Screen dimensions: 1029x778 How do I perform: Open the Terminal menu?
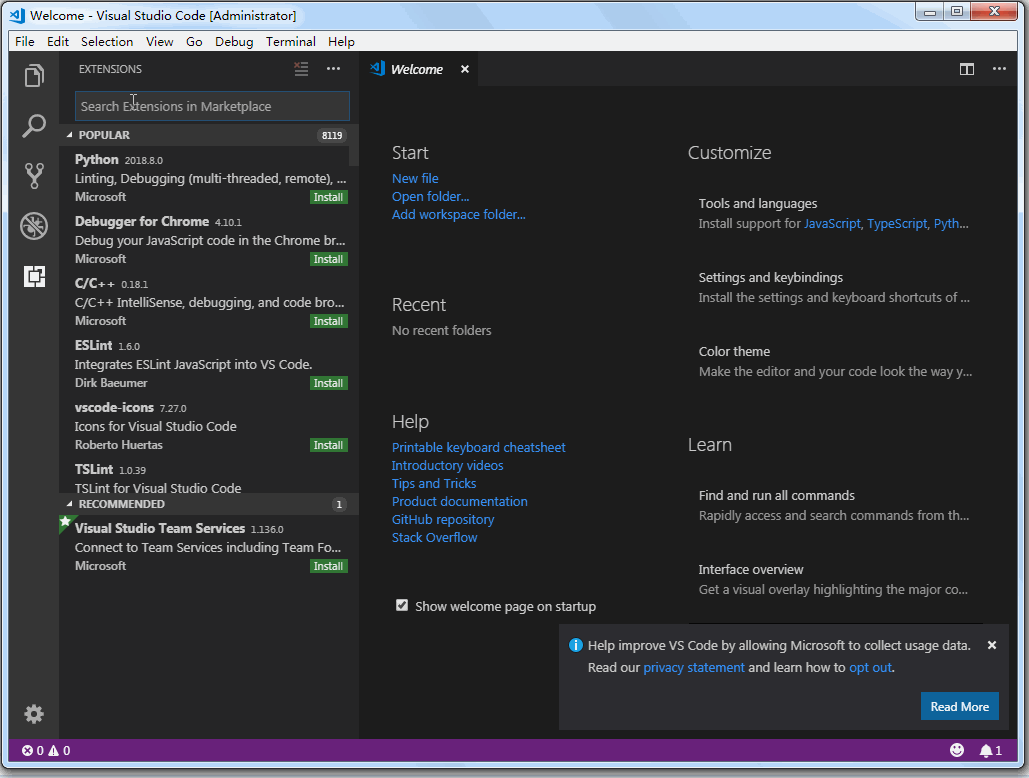[x=291, y=41]
